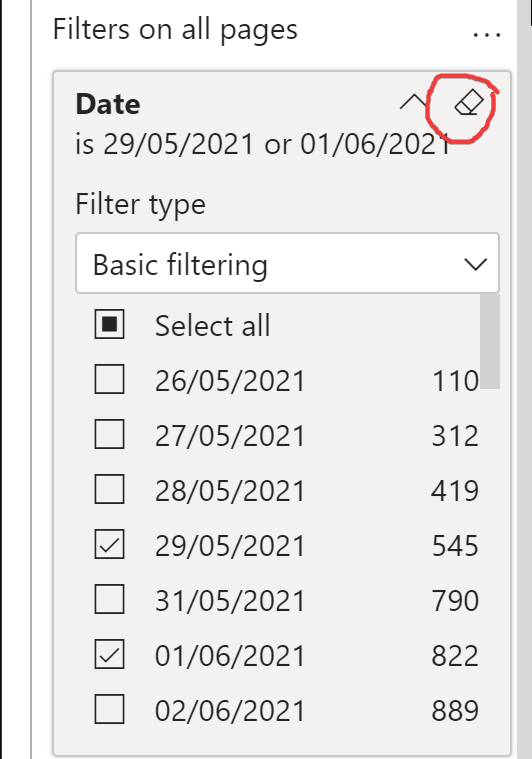
Task: Click the Select all label text
Action: pyautogui.click(x=212, y=325)
